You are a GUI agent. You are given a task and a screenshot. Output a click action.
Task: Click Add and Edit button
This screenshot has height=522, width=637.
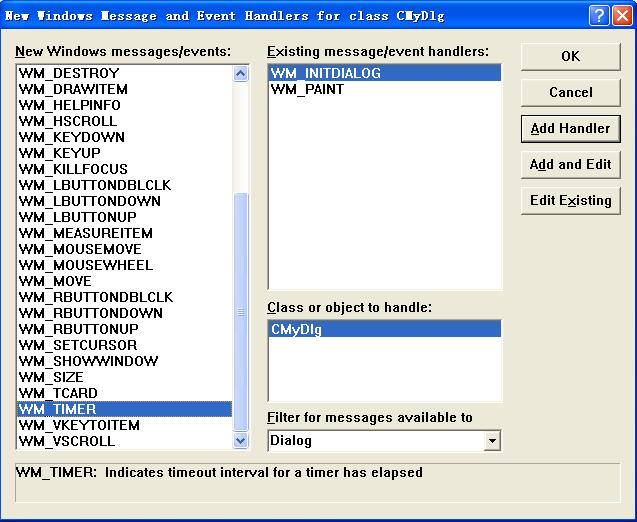(570, 165)
